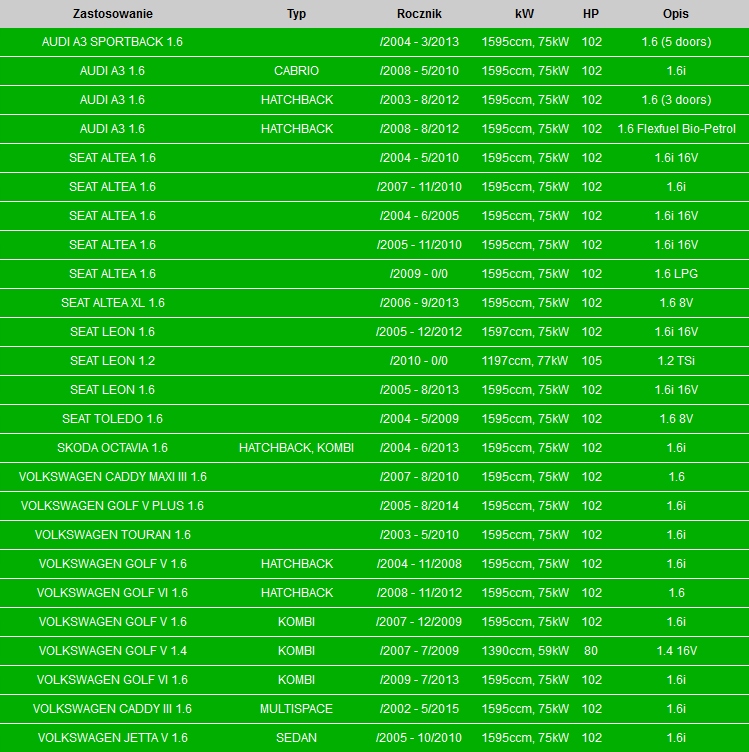Click year range /2004 - 11/2008
749x752 pixels.
point(419,564)
